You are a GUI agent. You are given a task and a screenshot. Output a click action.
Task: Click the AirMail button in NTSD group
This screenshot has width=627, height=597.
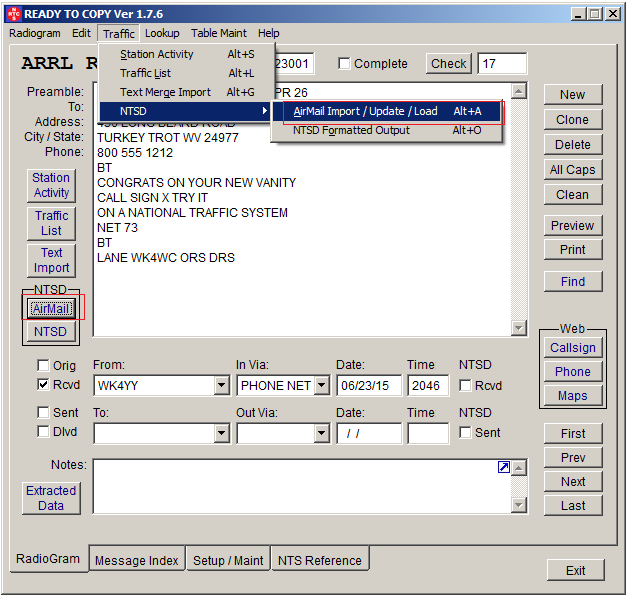pyautogui.click(x=51, y=308)
